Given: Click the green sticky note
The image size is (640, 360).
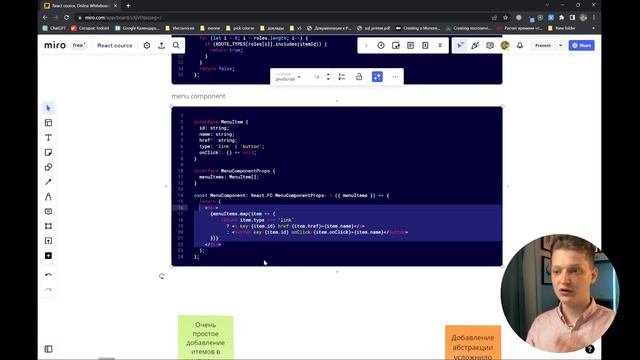Looking at the screenshot, I should click(x=206, y=338).
